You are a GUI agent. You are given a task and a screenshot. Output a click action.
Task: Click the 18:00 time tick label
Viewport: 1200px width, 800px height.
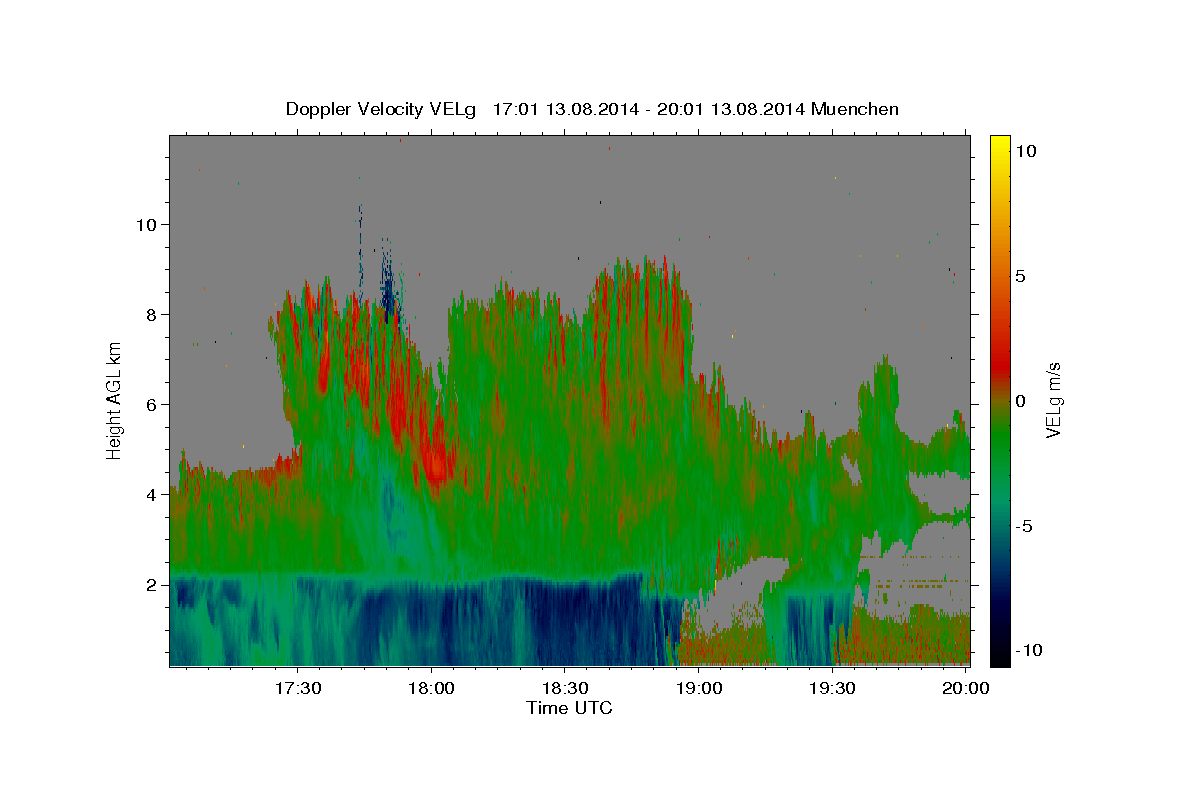click(431, 689)
